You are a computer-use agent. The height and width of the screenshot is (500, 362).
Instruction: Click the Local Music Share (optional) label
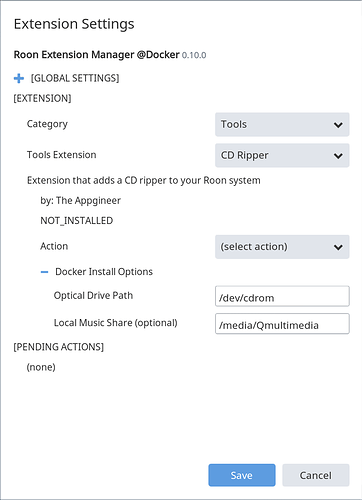point(116,323)
